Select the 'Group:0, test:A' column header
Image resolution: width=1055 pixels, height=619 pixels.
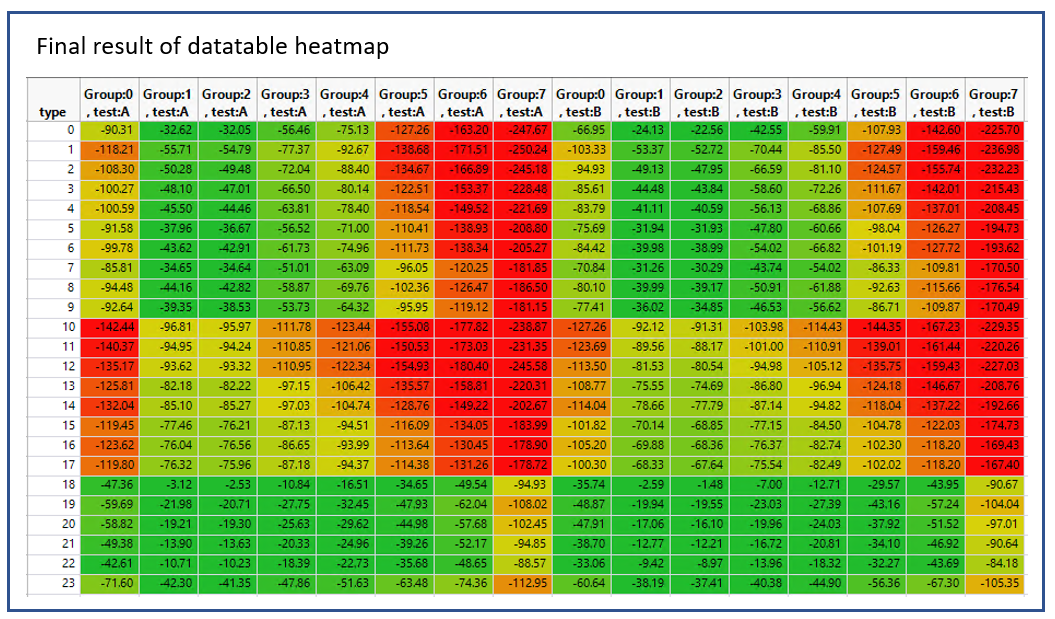tap(110, 103)
